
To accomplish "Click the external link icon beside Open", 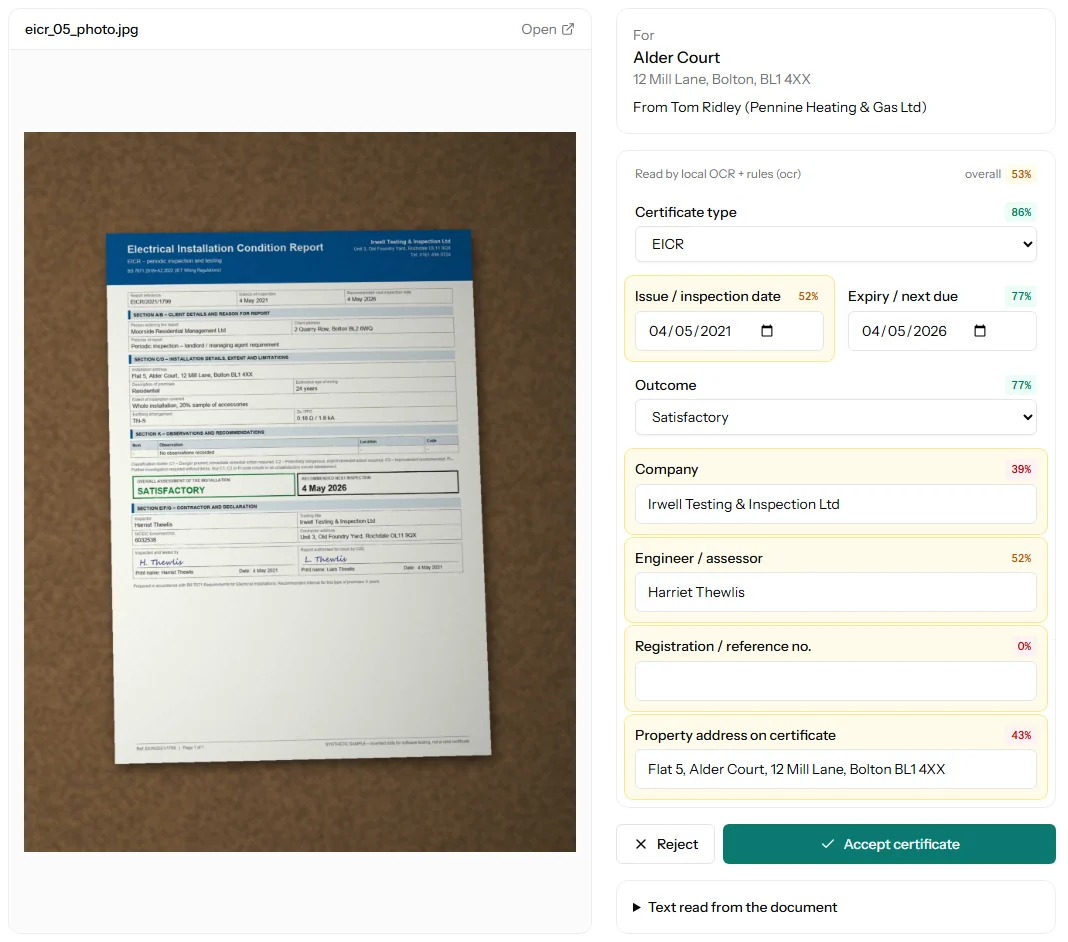I will pos(568,29).
